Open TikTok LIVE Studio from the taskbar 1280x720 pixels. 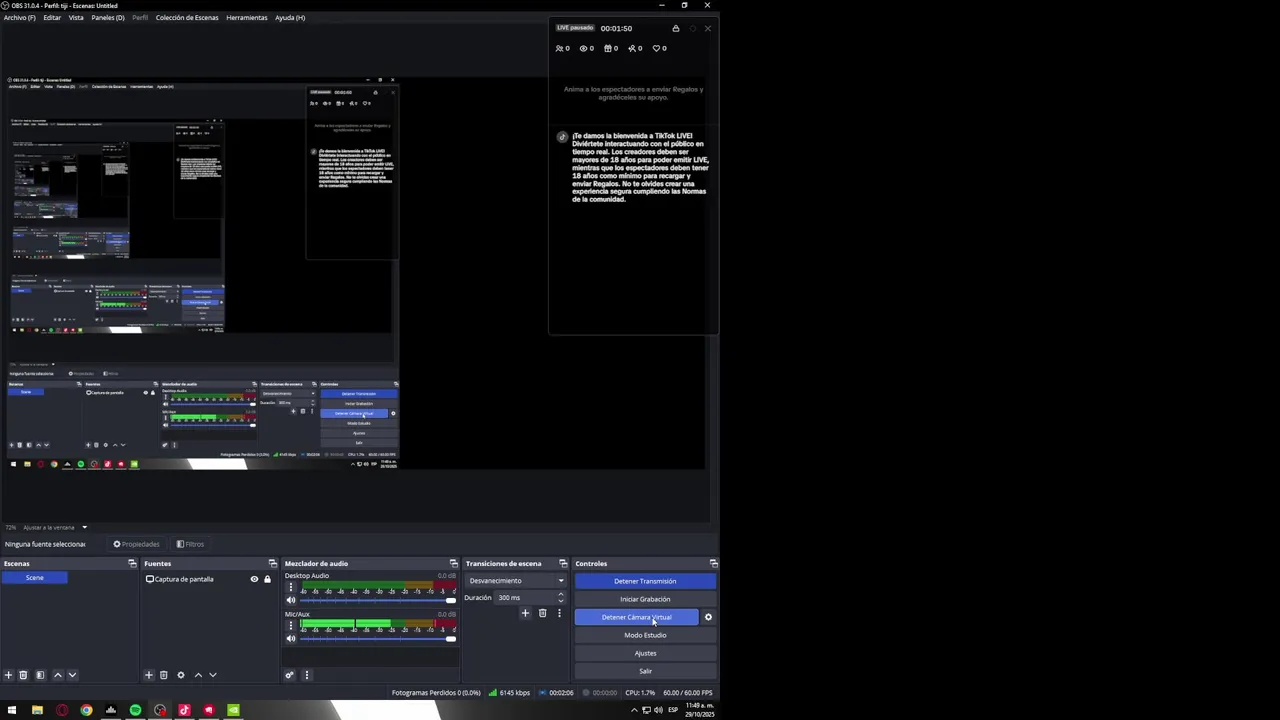click(x=184, y=710)
